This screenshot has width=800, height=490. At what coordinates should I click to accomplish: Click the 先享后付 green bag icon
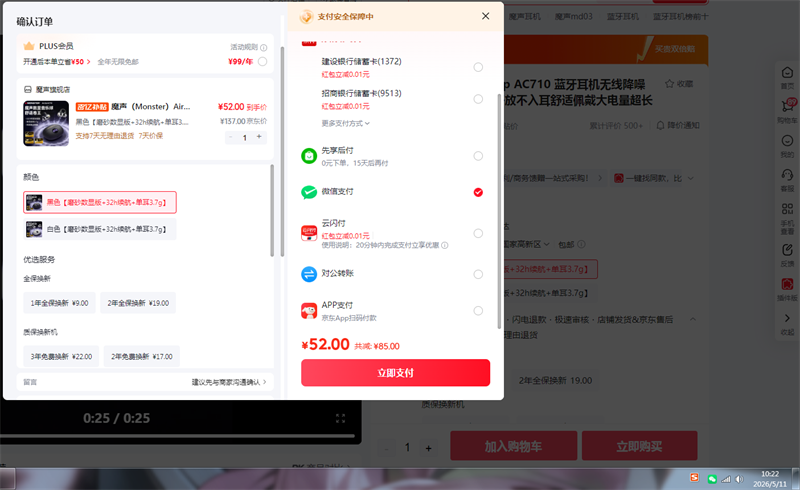309,156
